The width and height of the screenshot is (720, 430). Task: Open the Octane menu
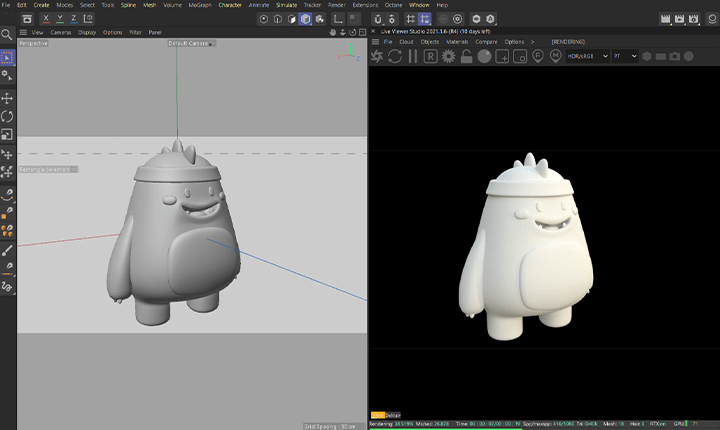[393, 5]
